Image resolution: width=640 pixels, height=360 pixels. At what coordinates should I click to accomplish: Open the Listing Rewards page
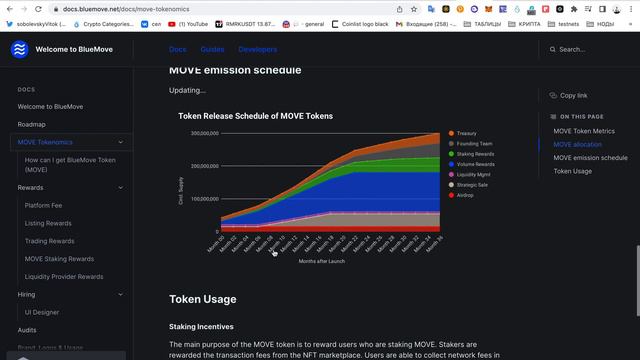coord(48,223)
